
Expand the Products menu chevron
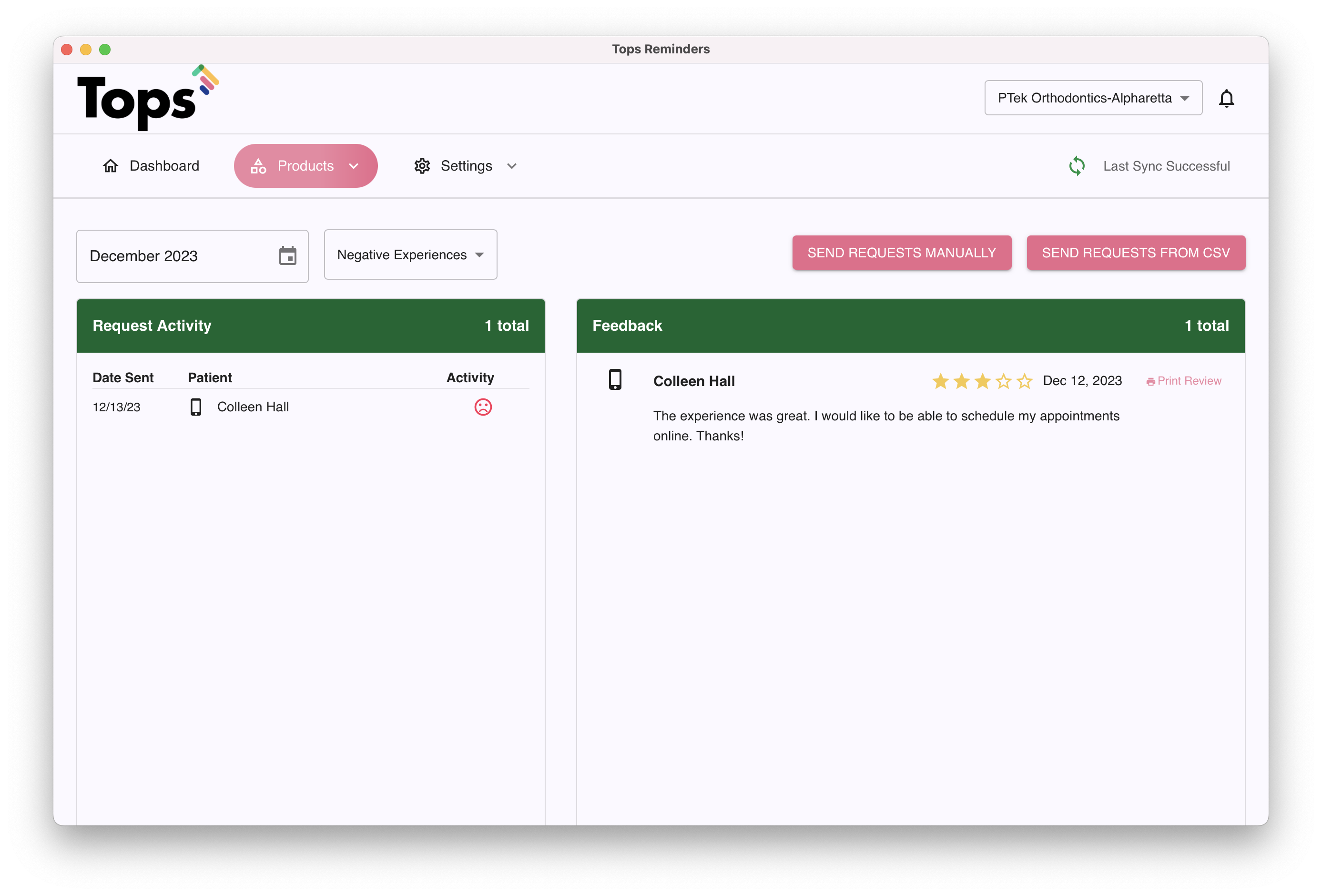pyautogui.click(x=354, y=166)
